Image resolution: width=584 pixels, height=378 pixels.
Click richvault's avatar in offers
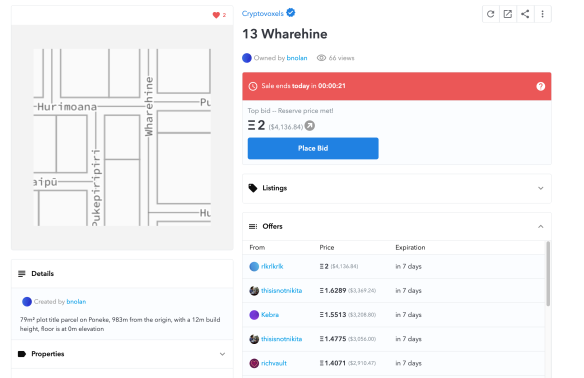tap(254, 363)
